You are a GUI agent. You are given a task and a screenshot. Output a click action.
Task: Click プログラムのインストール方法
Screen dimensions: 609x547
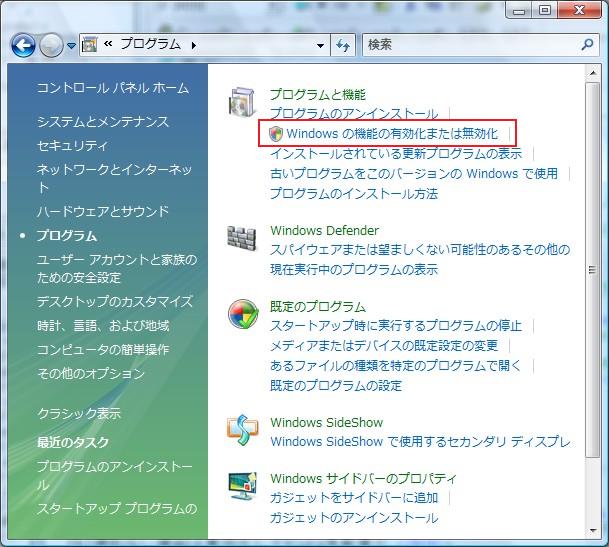[x=354, y=193]
